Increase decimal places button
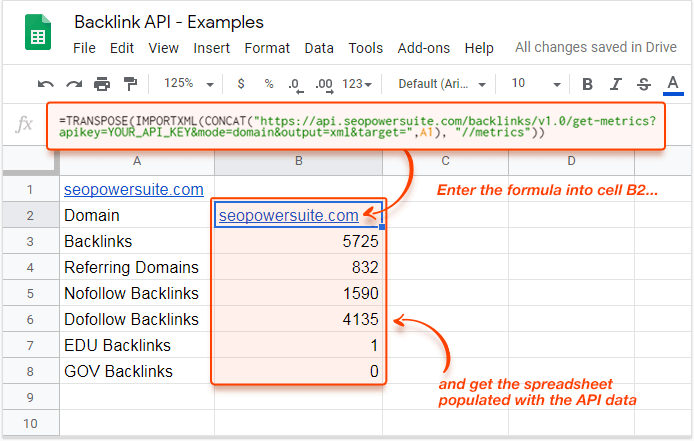 click(x=324, y=85)
